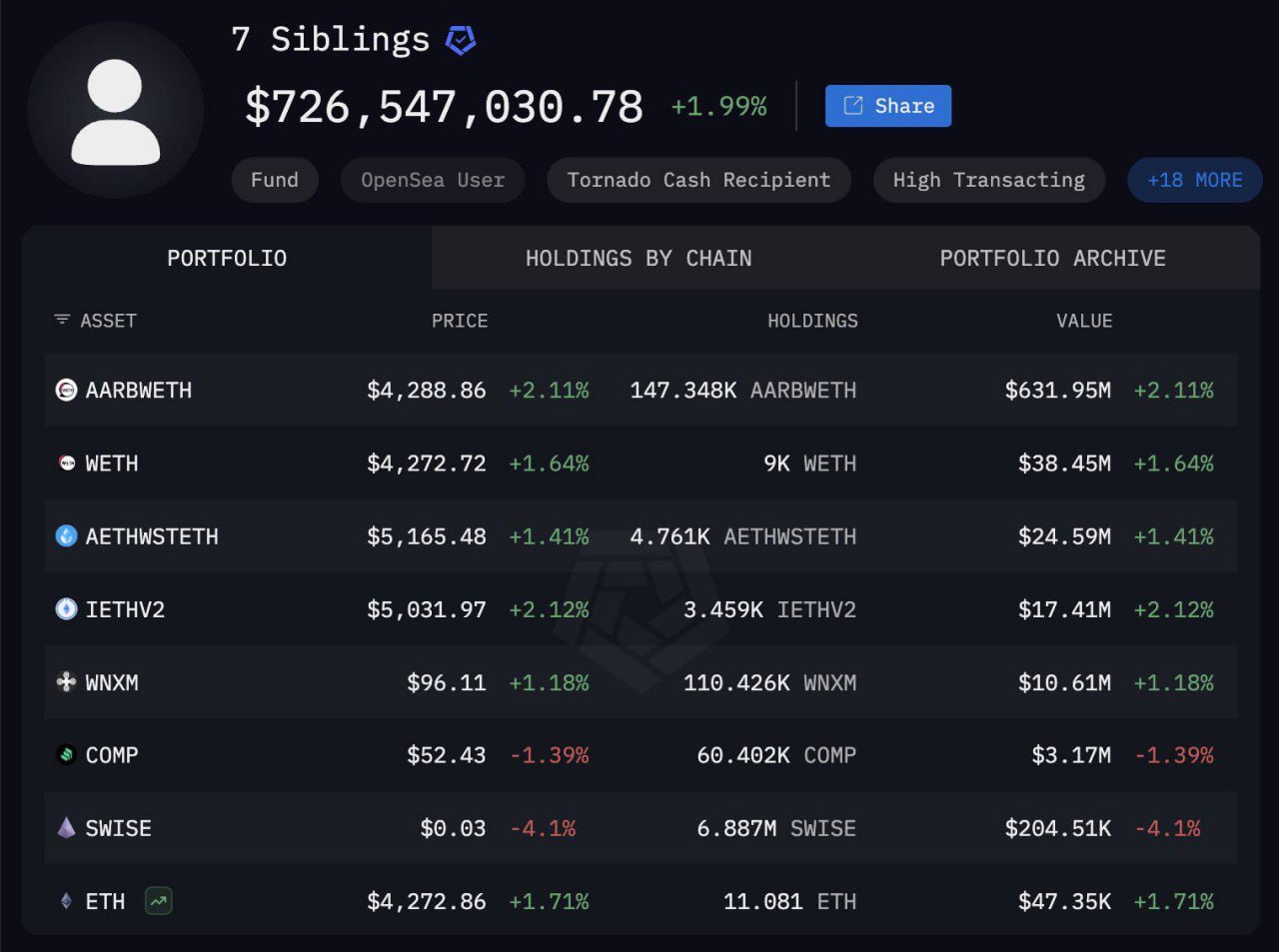Click the profile avatar image
Image resolution: width=1279 pixels, height=952 pixels.
[116, 110]
